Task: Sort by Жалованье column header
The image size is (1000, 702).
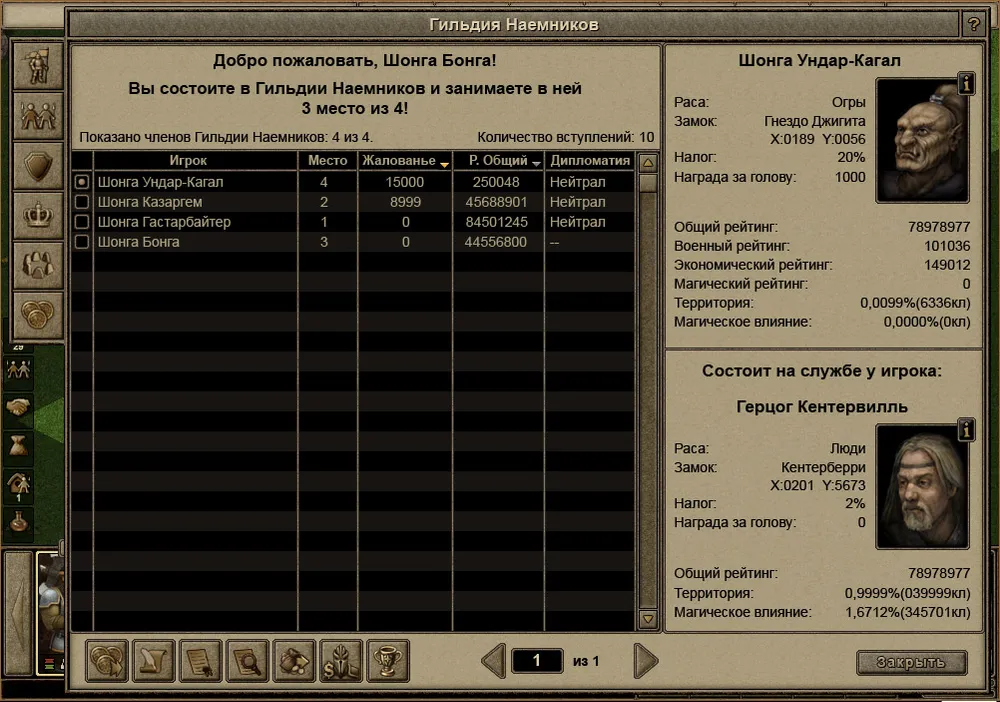Action: [405, 161]
